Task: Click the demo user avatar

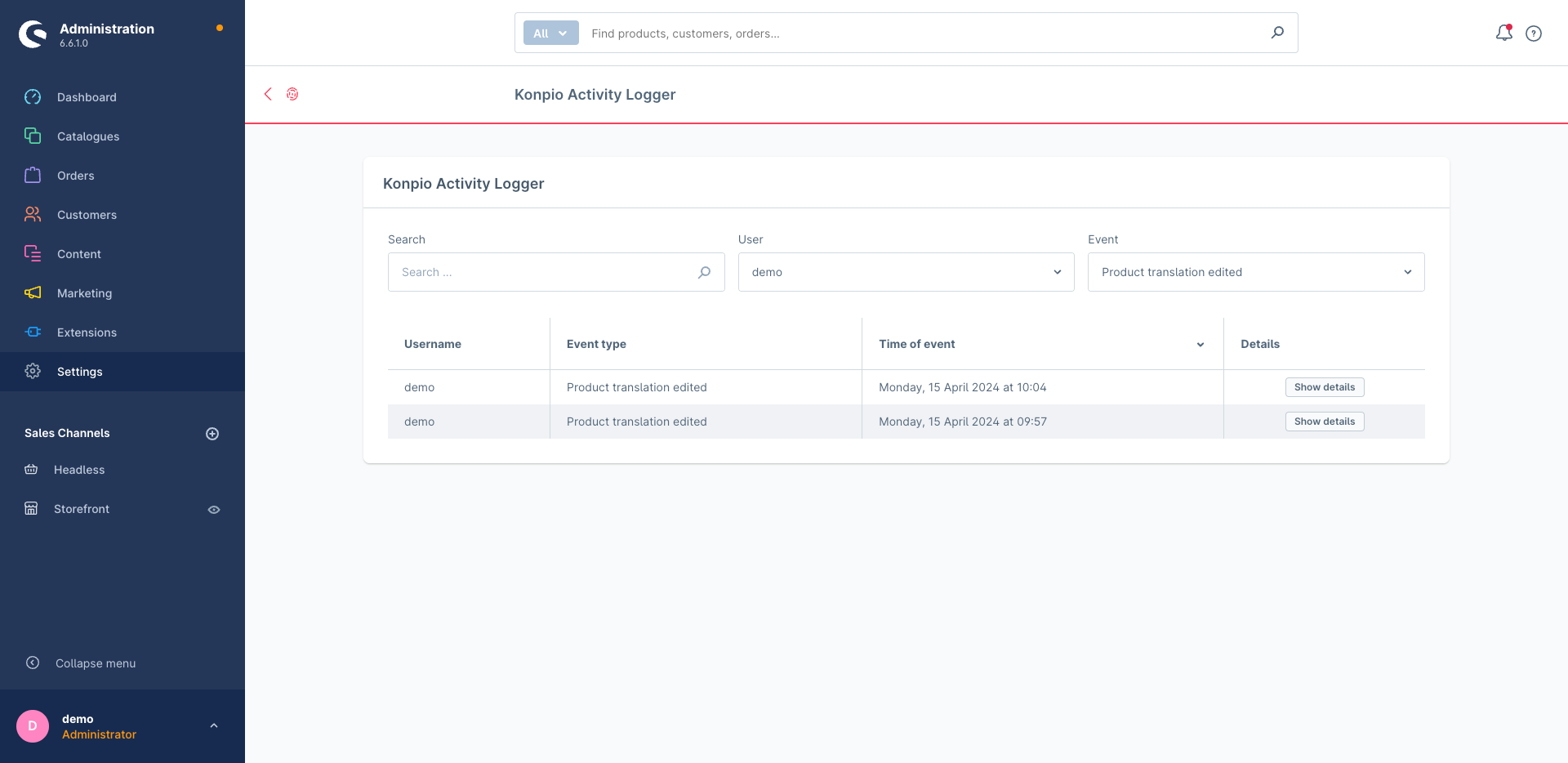Action: tap(33, 725)
